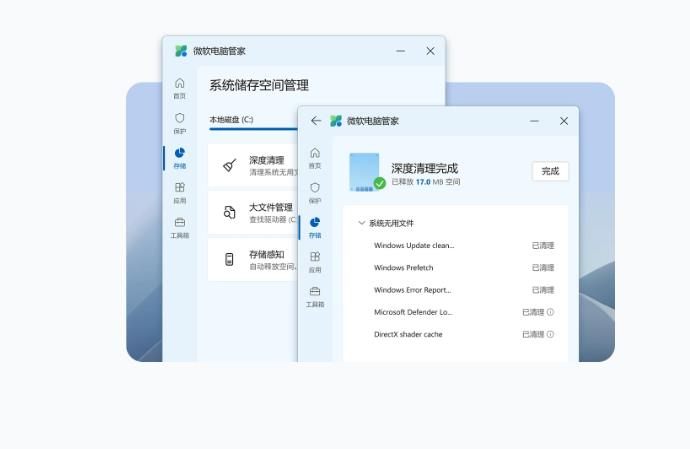Click PC Manager logo in front window title

tap(336, 121)
